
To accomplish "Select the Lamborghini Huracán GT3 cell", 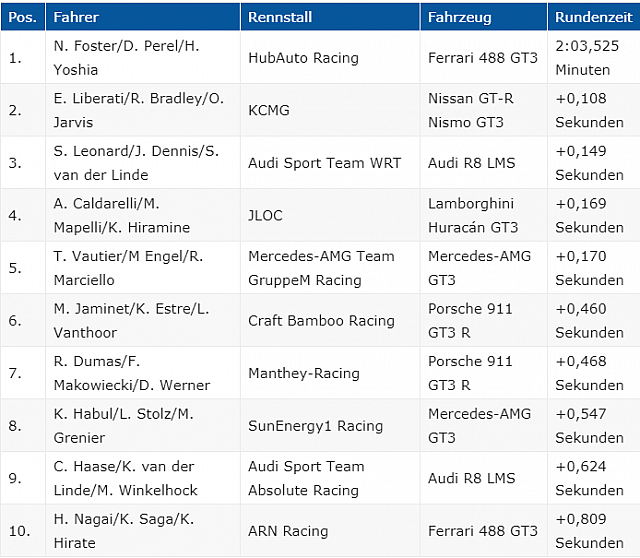I will coord(484,215).
